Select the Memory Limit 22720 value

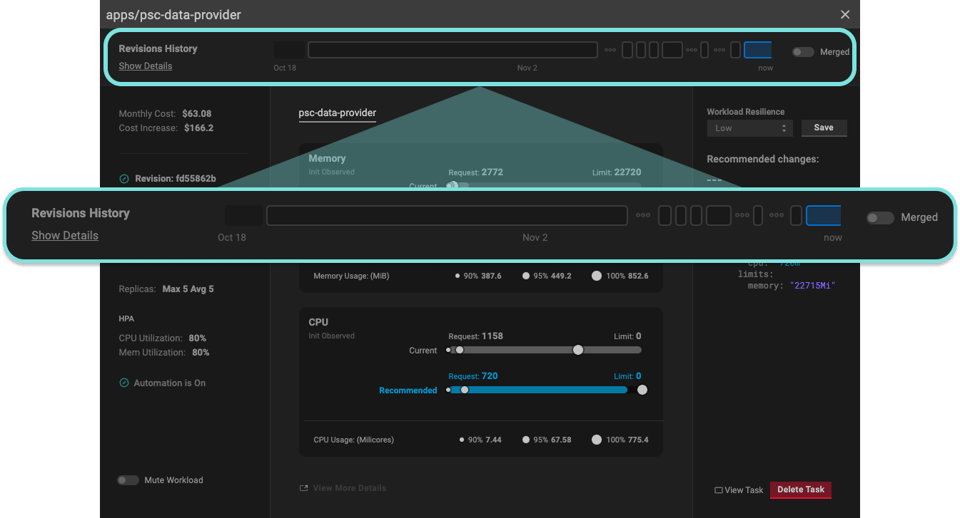[x=628, y=172]
